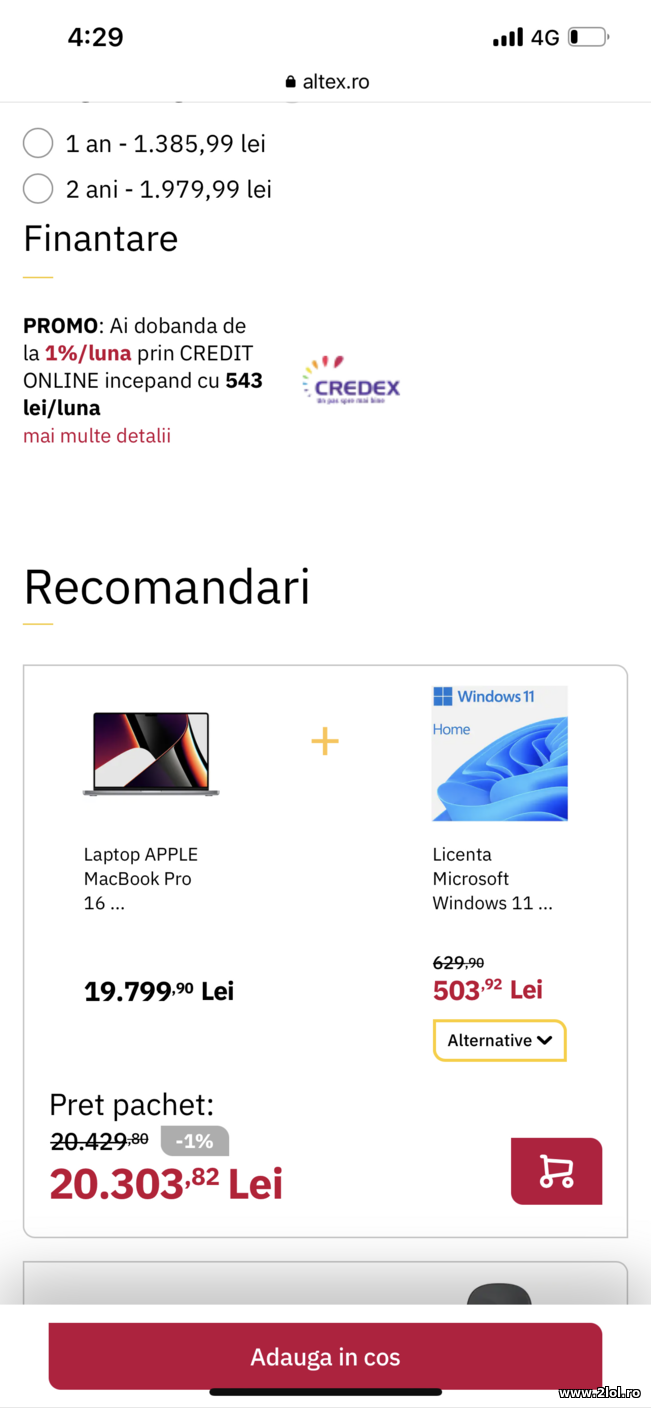Tap the MacBook Pro 16 product thumbnail
The height and width of the screenshot is (1408, 651).
point(150,754)
